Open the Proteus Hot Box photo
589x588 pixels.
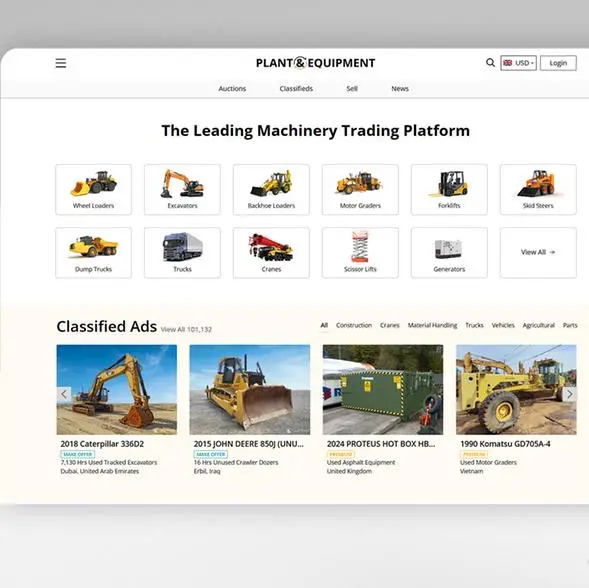(383, 390)
